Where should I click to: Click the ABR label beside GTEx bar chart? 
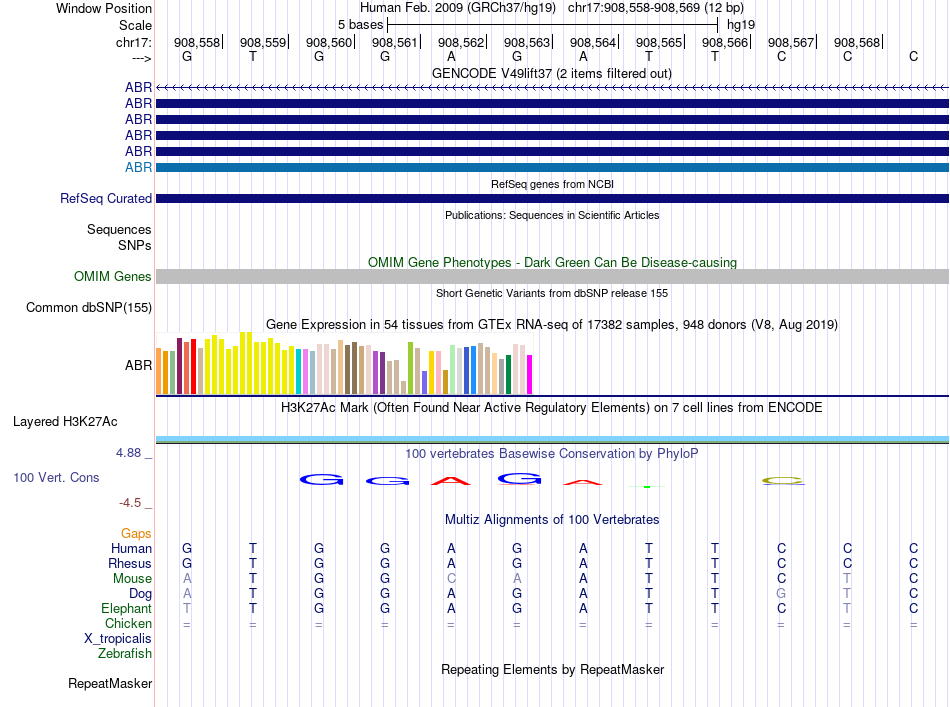(x=138, y=365)
